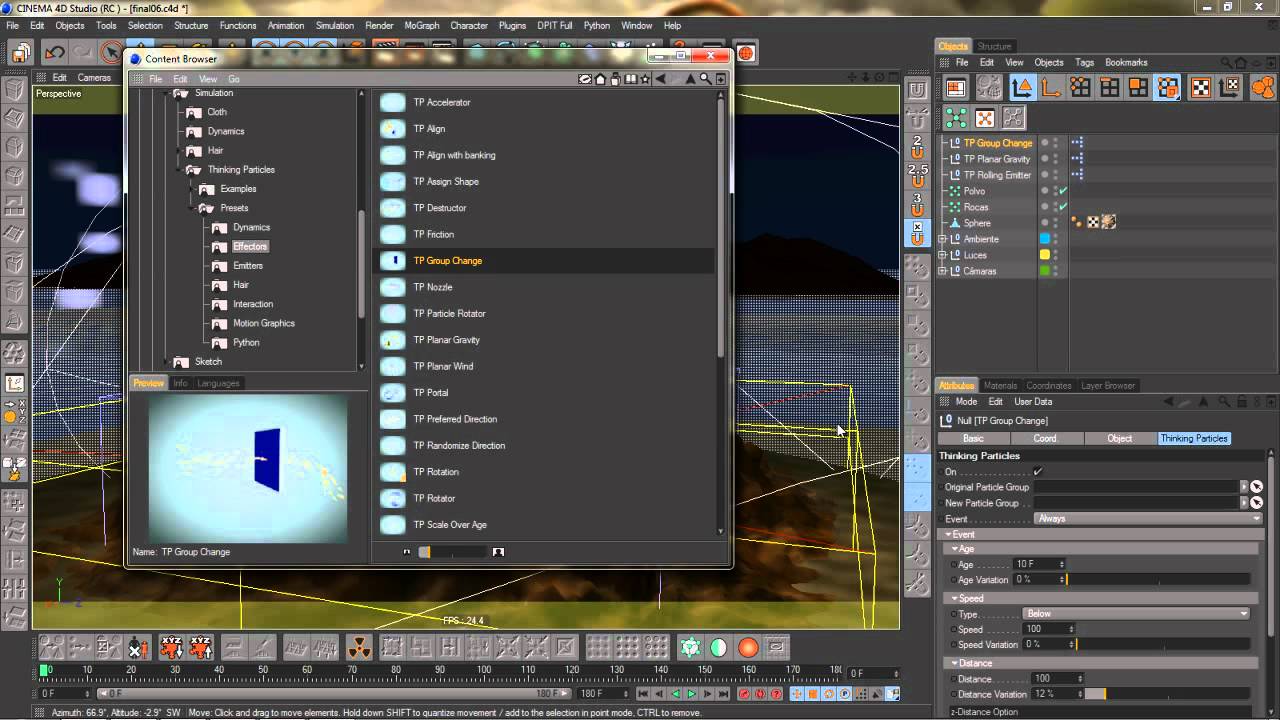
Task: Select the Motion Graphics folder in tree
Action: tap(264, 323)
